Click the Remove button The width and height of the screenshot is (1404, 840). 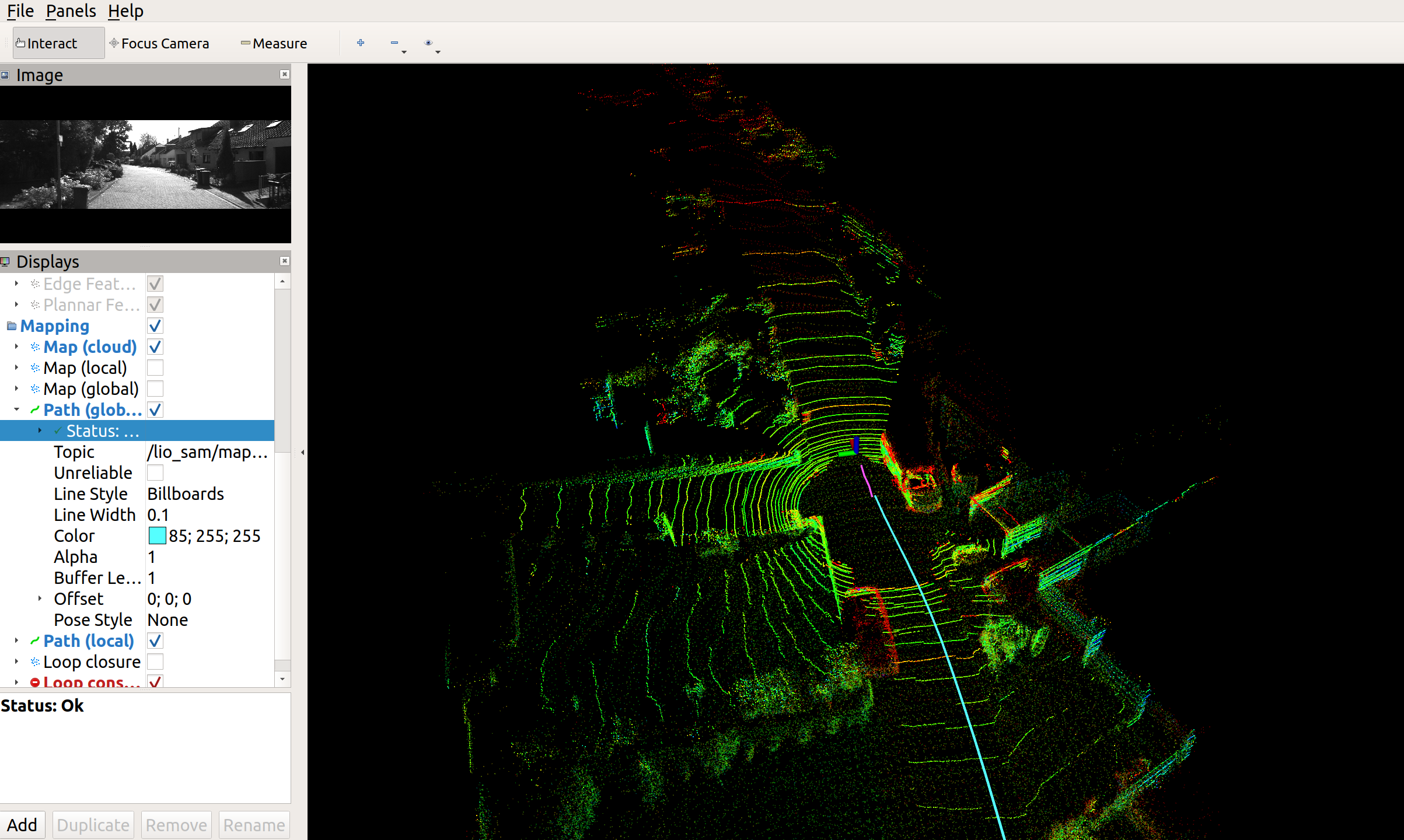click(x=176, y=825)
